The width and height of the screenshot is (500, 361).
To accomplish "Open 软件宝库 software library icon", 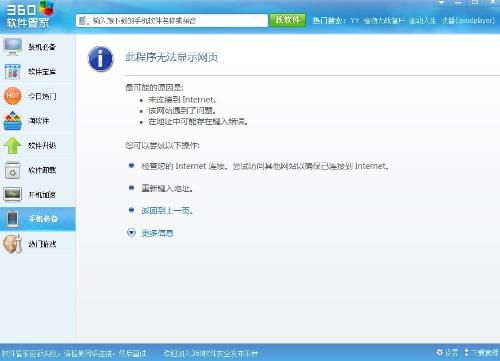I will tap(13, 71).
